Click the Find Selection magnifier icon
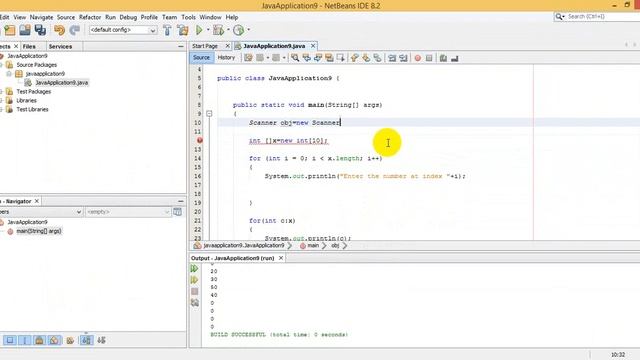 point(295,58)
